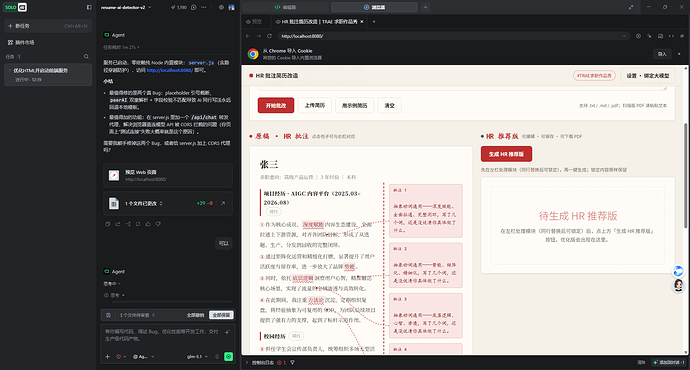The image size is (690, 370).
Task: Open the more options ellipsis in chat header
Action: coord(203,7)
